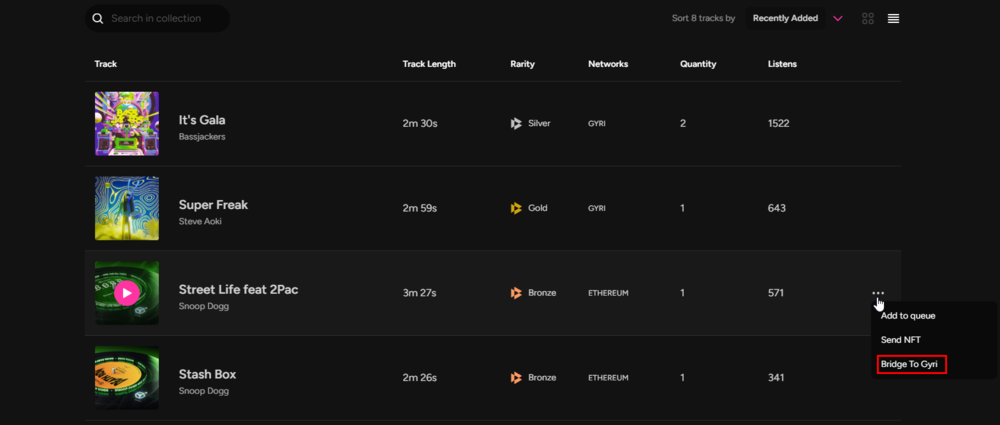
Task: Click the search magnifier icon
Action: 98,19
